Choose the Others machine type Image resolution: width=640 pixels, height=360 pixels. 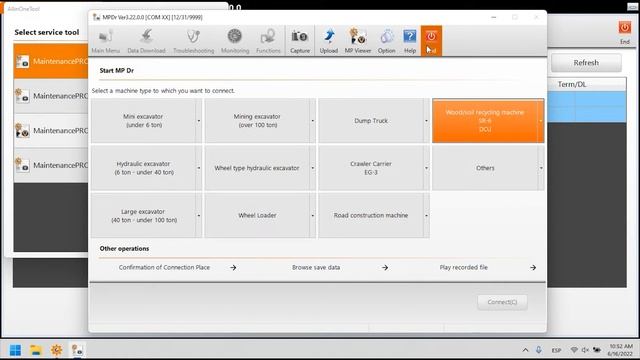point(485,168)
